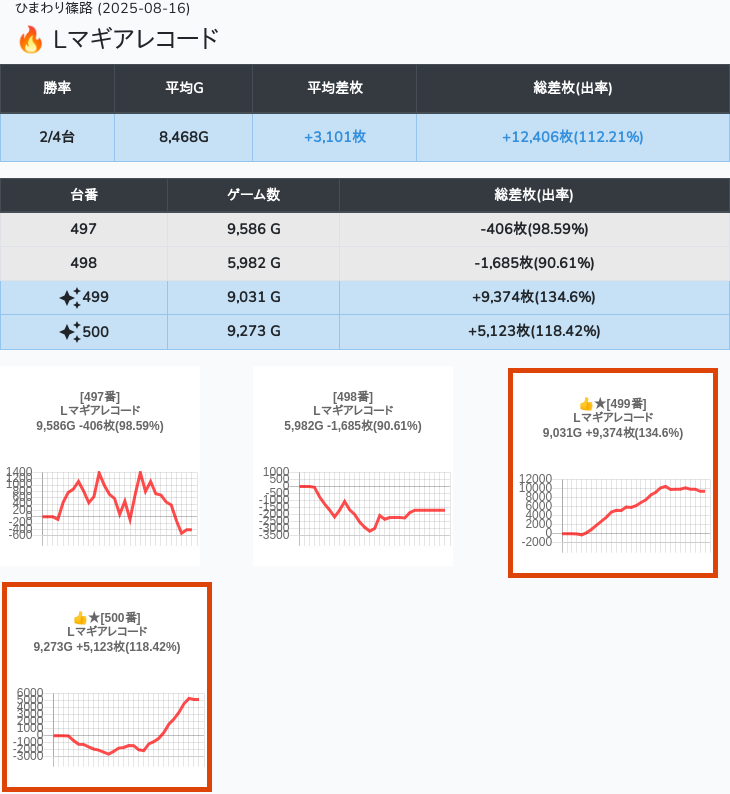Click the Lマギアレコード page heading
730x794 pixels.
coord(135,40)
